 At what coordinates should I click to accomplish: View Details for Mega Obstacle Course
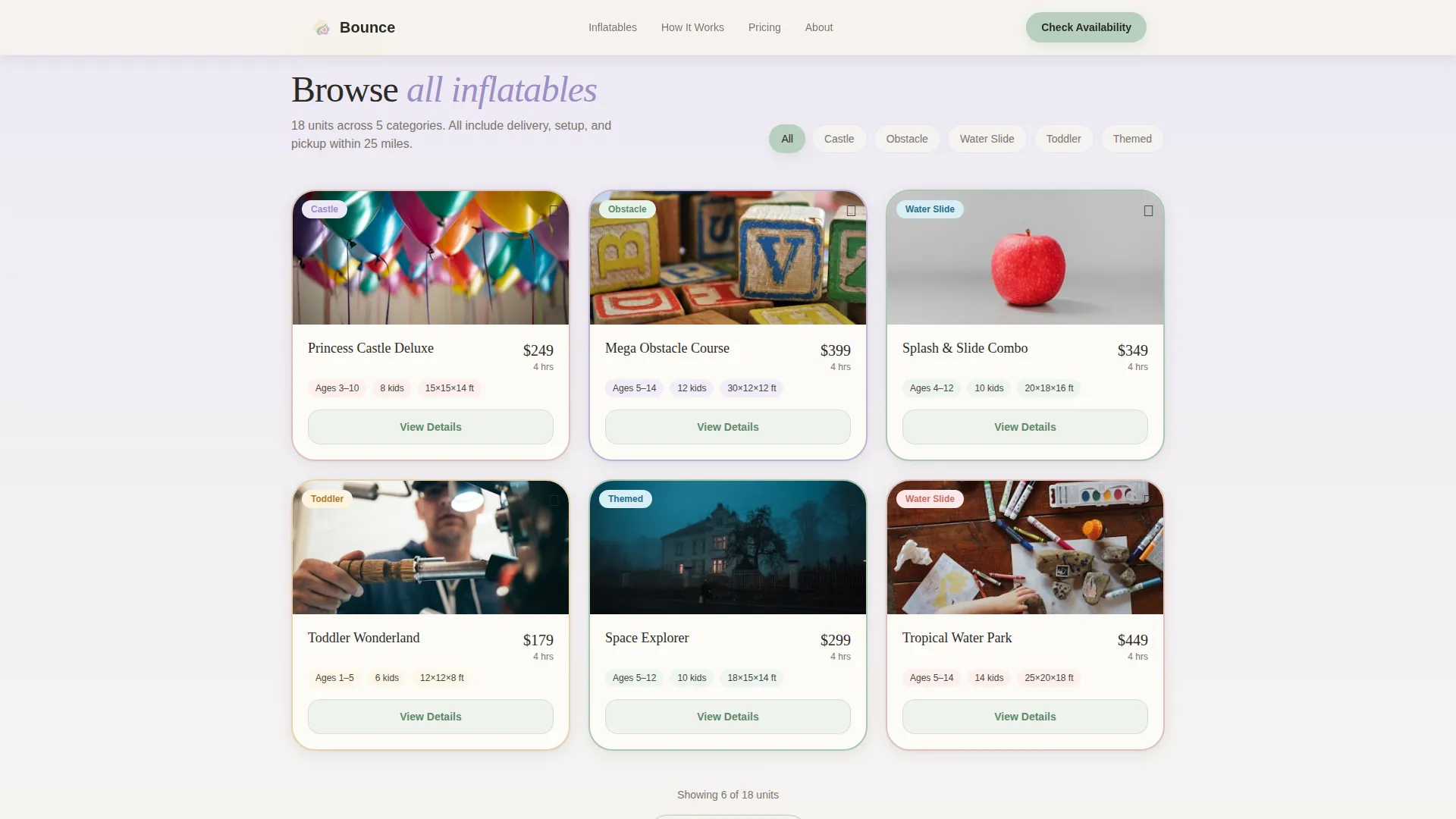coord(728,427)
